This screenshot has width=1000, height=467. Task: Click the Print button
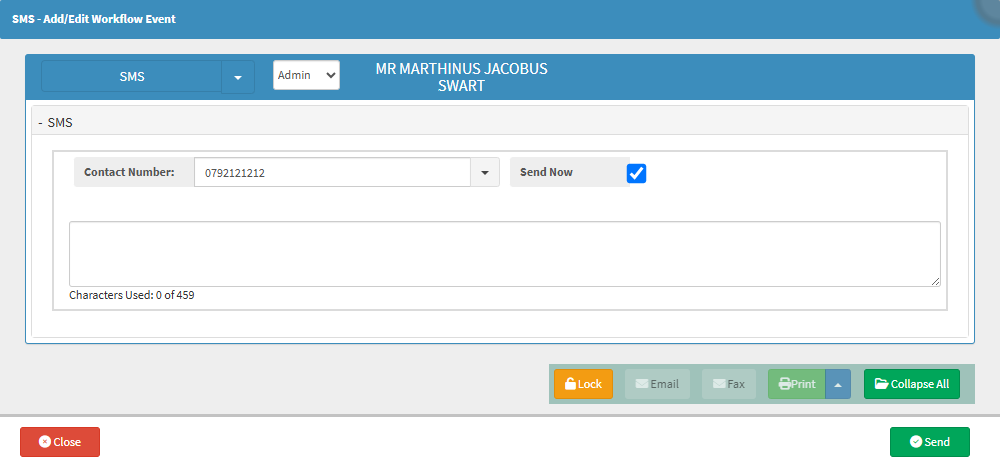(x=797, y=384)
